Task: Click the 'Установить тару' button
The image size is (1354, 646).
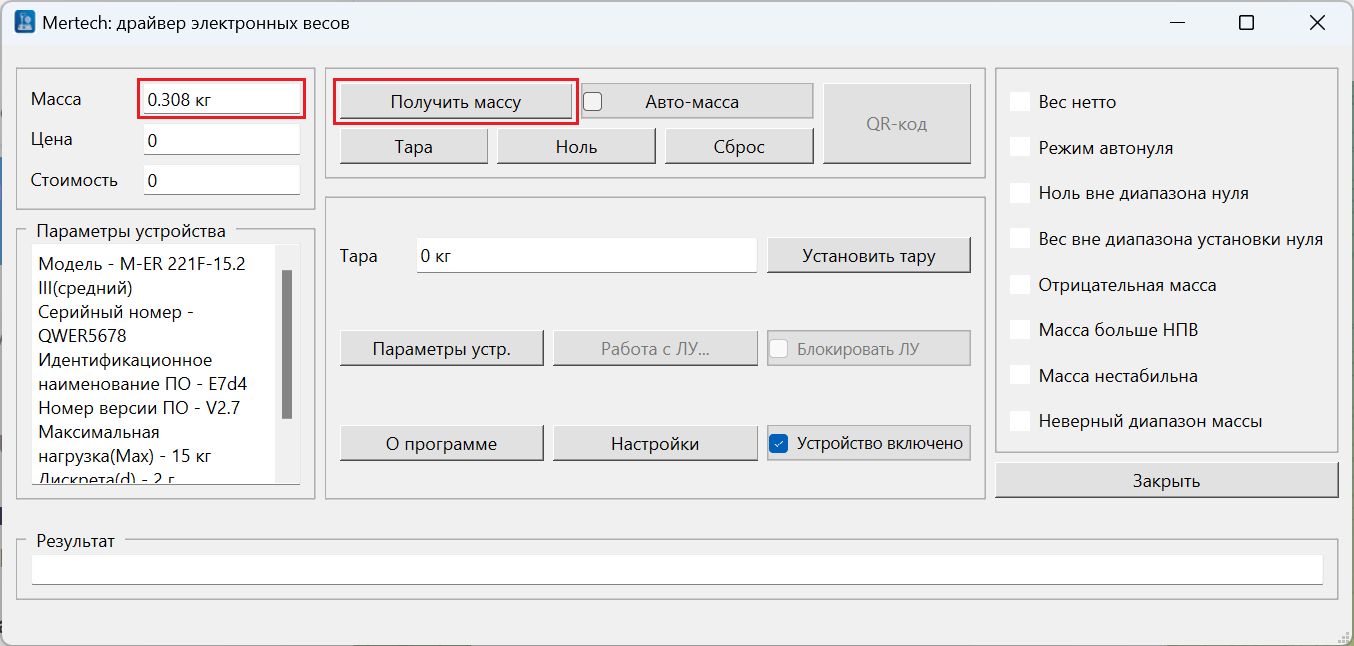Action: [868, 255]
